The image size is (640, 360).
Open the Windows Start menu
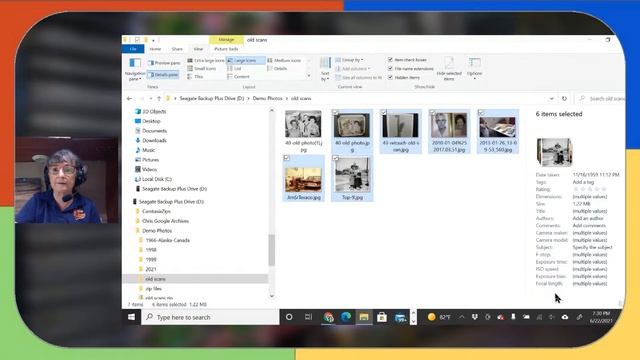coord(131,317)
